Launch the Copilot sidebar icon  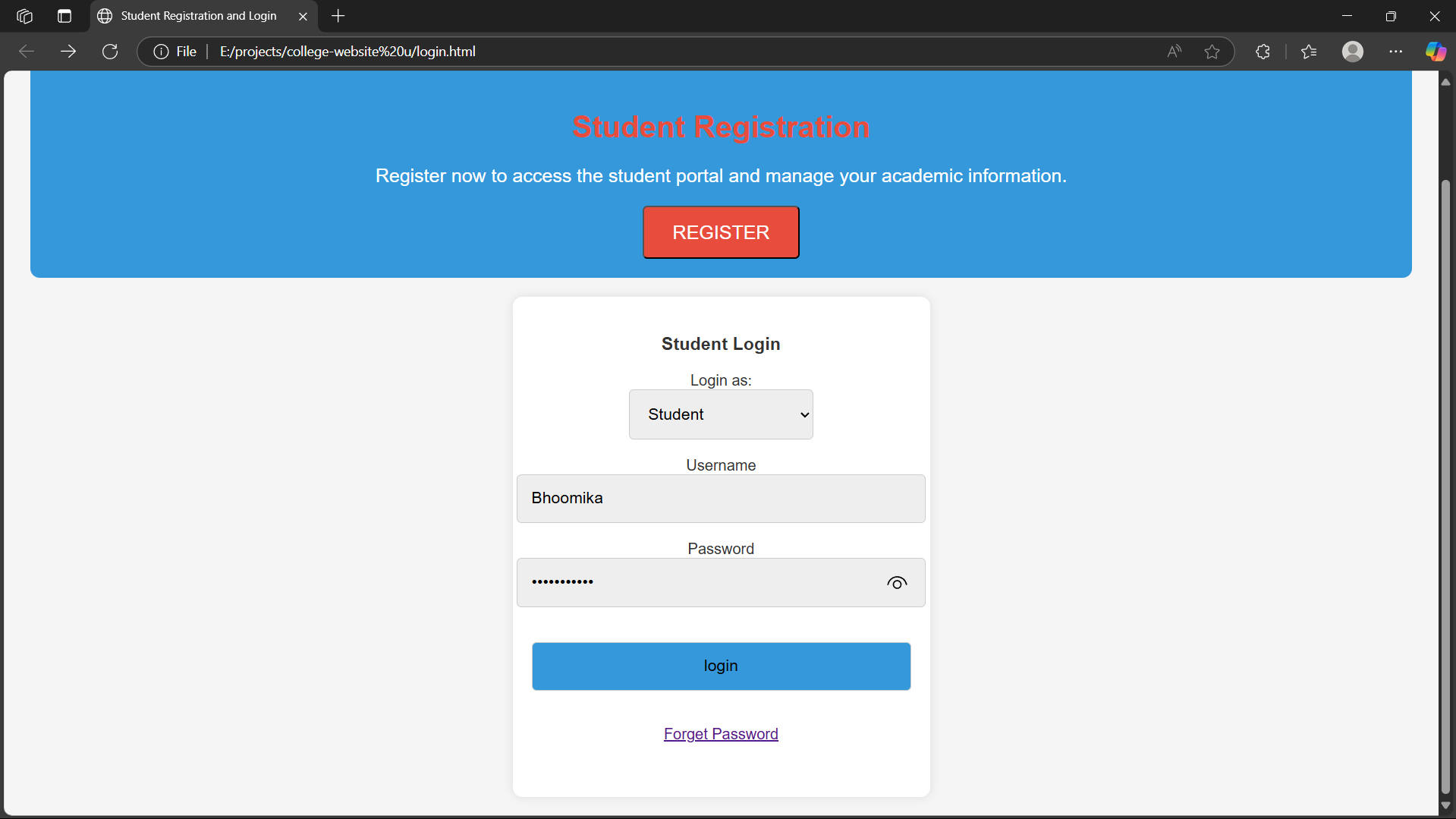1435,52
